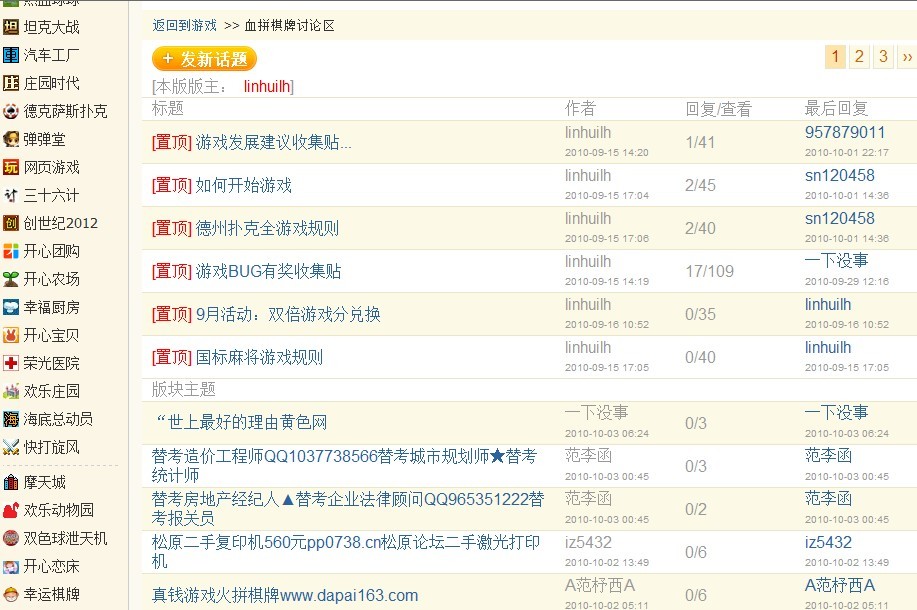This screenshot has height=610, width=917.
Task: Open the 摩天城 building icon
Action: coord(11,483)
